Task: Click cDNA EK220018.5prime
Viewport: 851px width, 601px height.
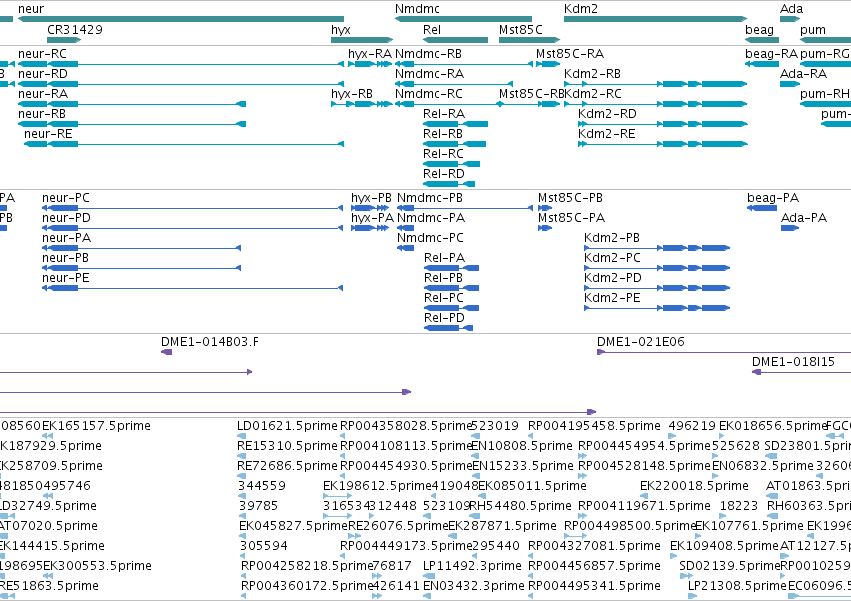Action: [x=644, y=496]
